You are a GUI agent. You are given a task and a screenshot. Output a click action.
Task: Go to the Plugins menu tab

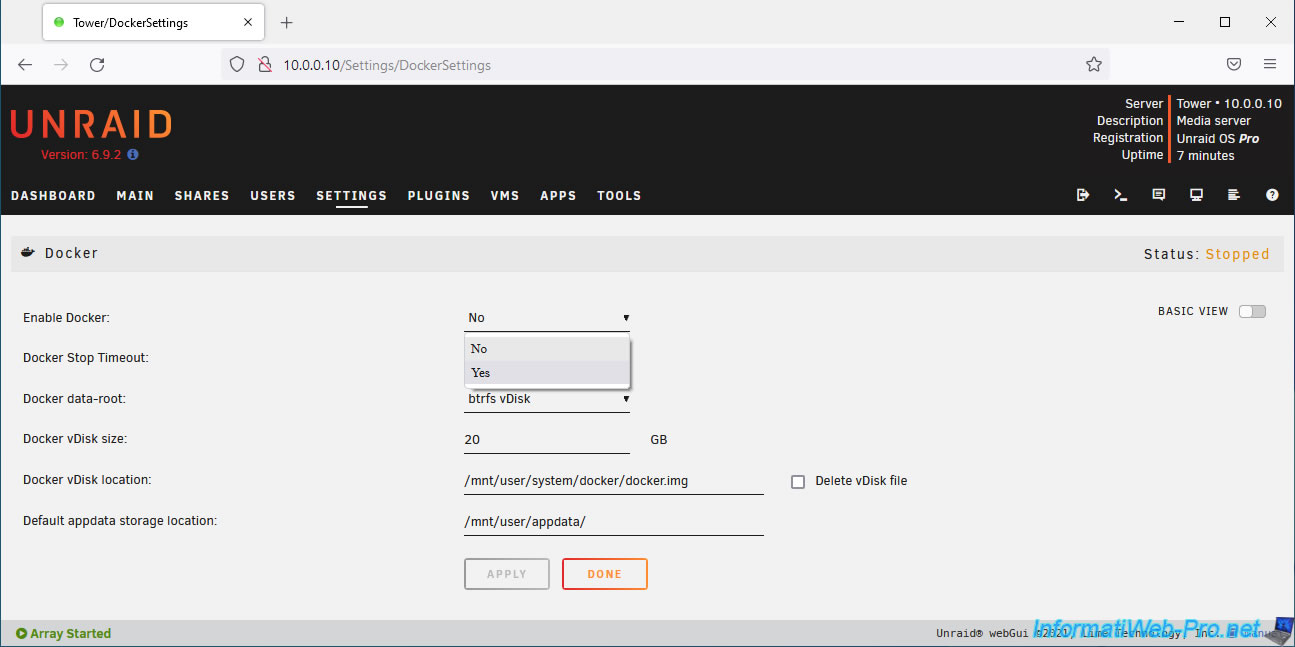pos(438,196)
